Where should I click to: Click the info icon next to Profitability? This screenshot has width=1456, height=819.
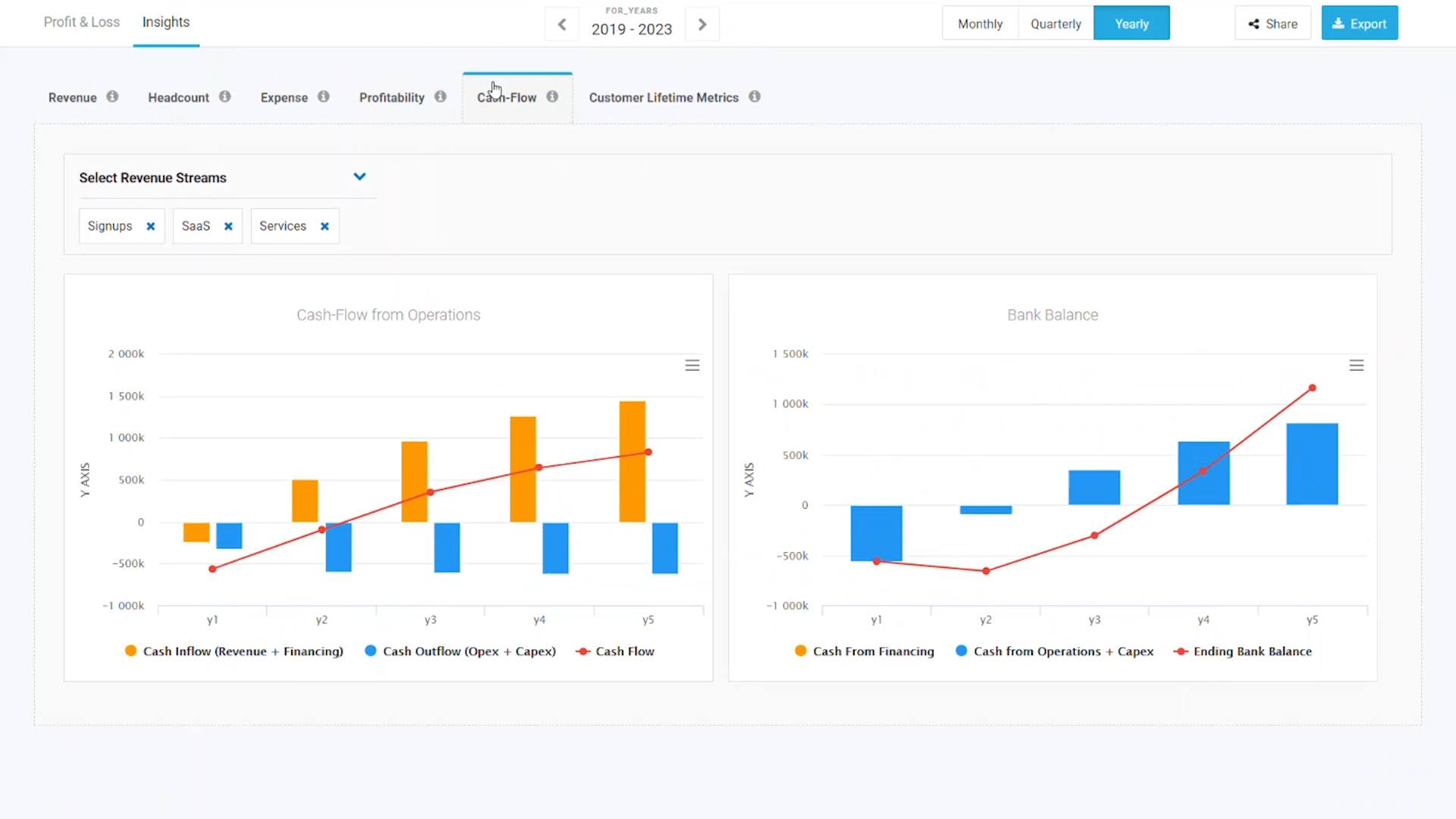pos(441,96)
